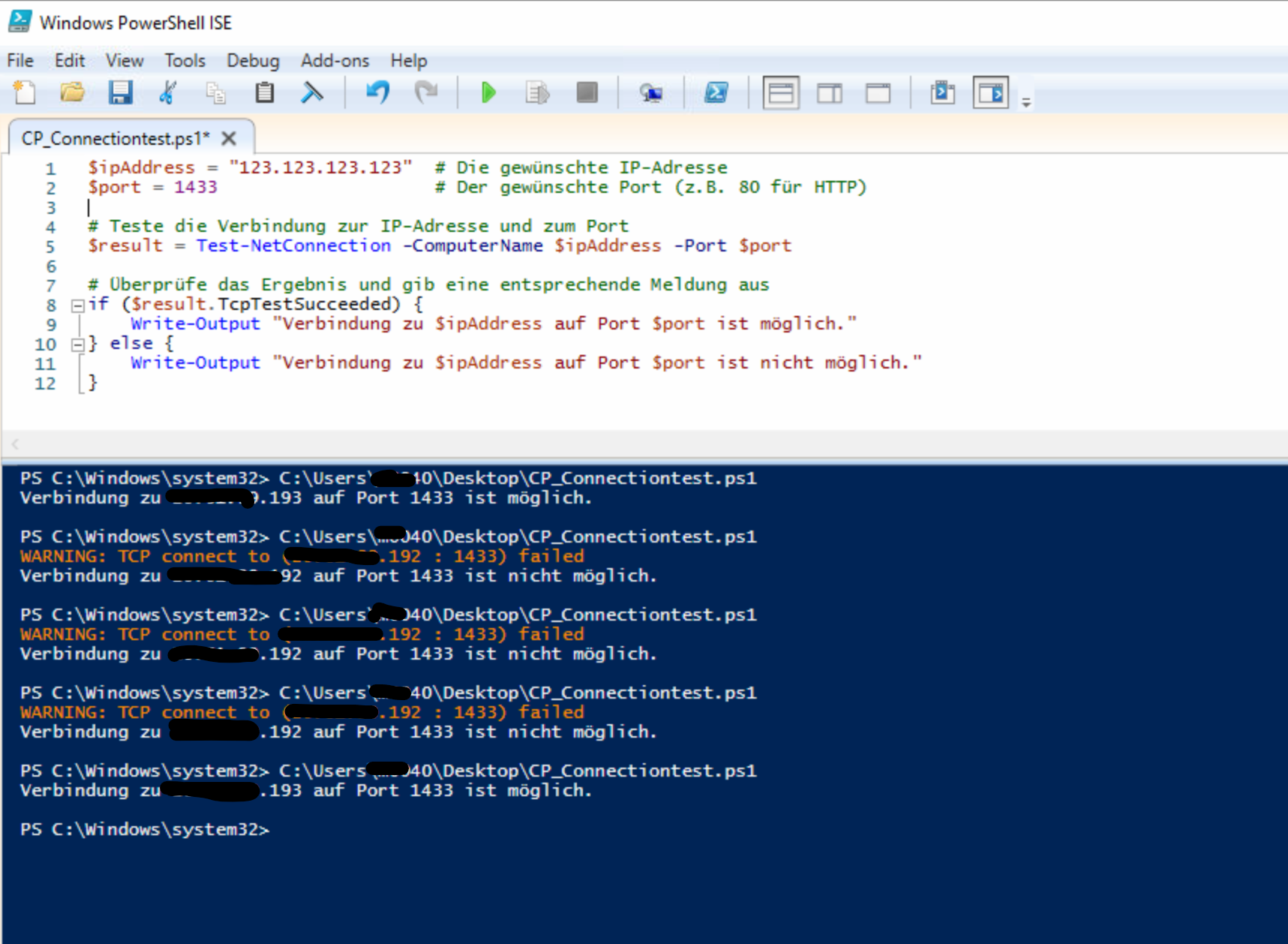The width and height of the screenshot is (1288, 944).
Task: Run the script with the green play button
Action: pyautogui.click(x=488, y=93)
